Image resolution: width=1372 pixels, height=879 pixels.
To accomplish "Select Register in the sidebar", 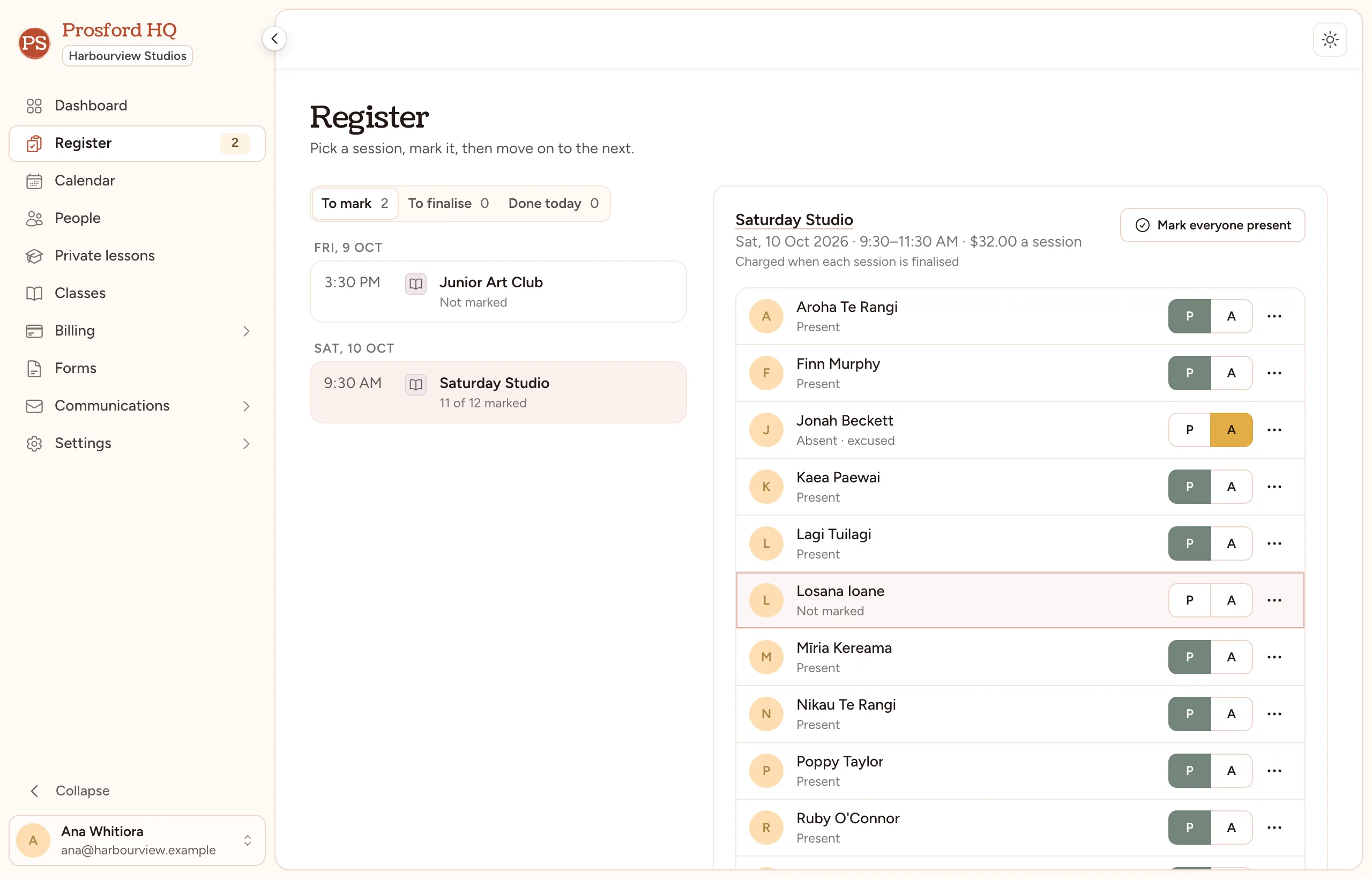I will [x=137, y=143].
